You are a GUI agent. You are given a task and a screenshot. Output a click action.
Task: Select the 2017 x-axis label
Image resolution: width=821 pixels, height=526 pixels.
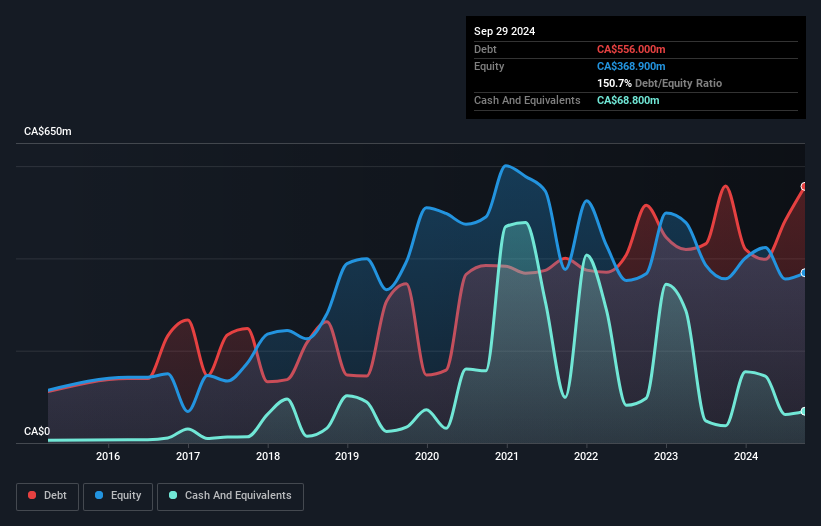(188, 456)
